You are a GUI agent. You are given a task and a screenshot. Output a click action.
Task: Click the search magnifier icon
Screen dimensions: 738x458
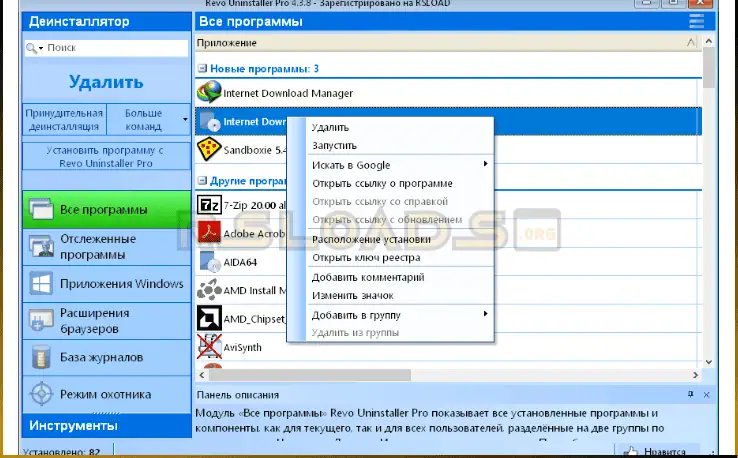click(x=31, y=48)
